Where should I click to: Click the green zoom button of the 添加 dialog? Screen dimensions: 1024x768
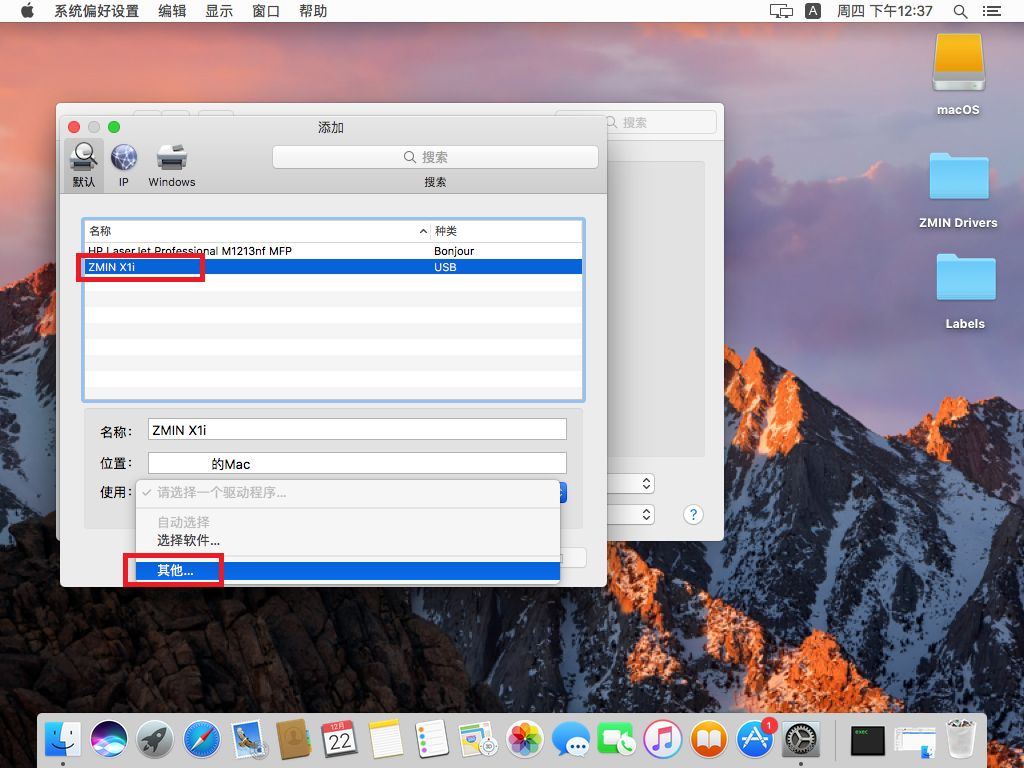click(114, 127)
